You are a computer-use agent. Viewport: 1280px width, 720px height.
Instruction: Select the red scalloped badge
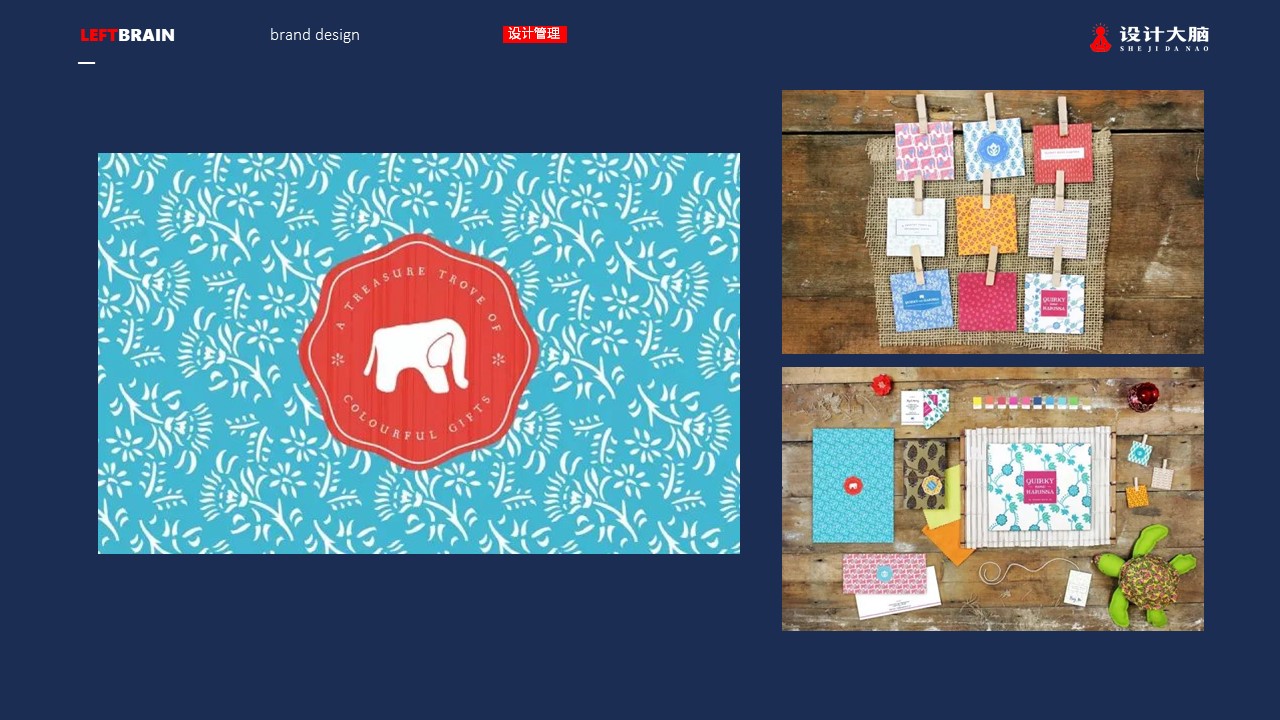pos(418,352)
